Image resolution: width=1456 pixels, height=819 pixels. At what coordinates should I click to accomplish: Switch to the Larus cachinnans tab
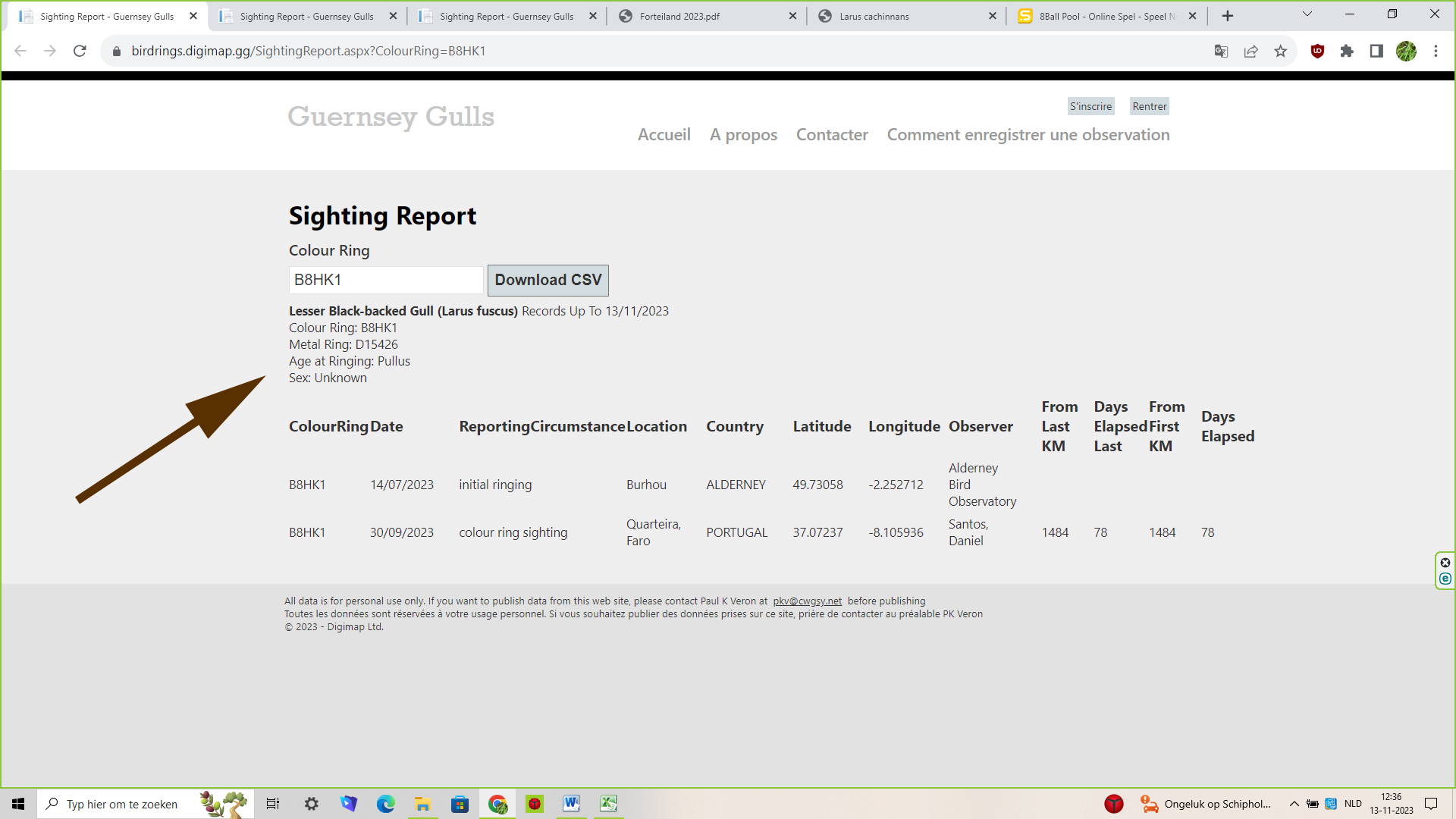[x=874, y=16]
